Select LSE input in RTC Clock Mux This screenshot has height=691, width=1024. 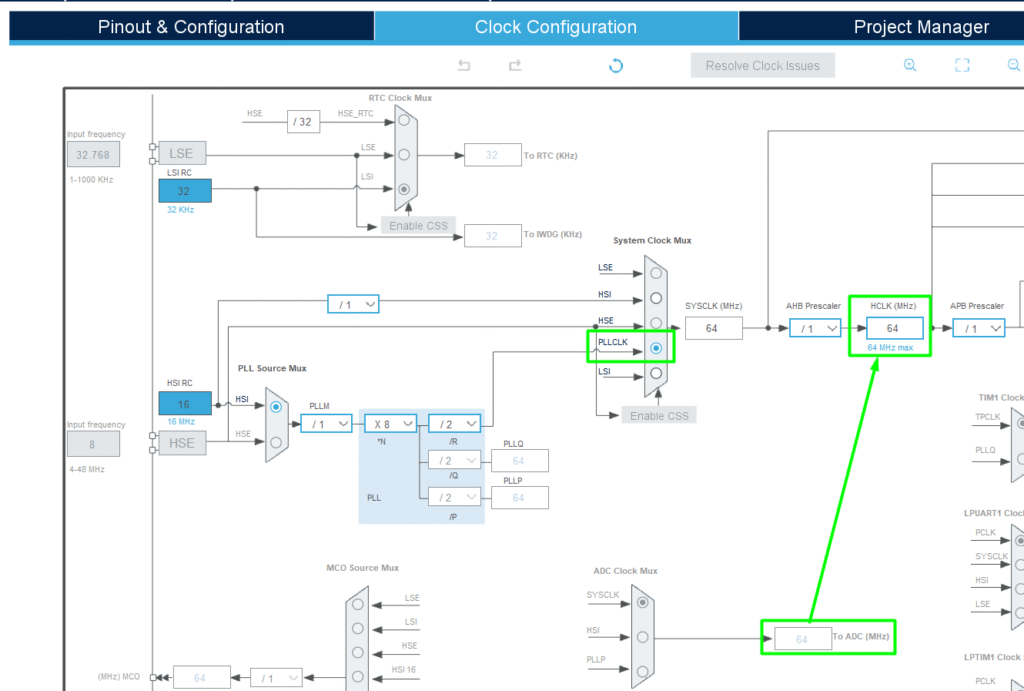pos(403,154)
